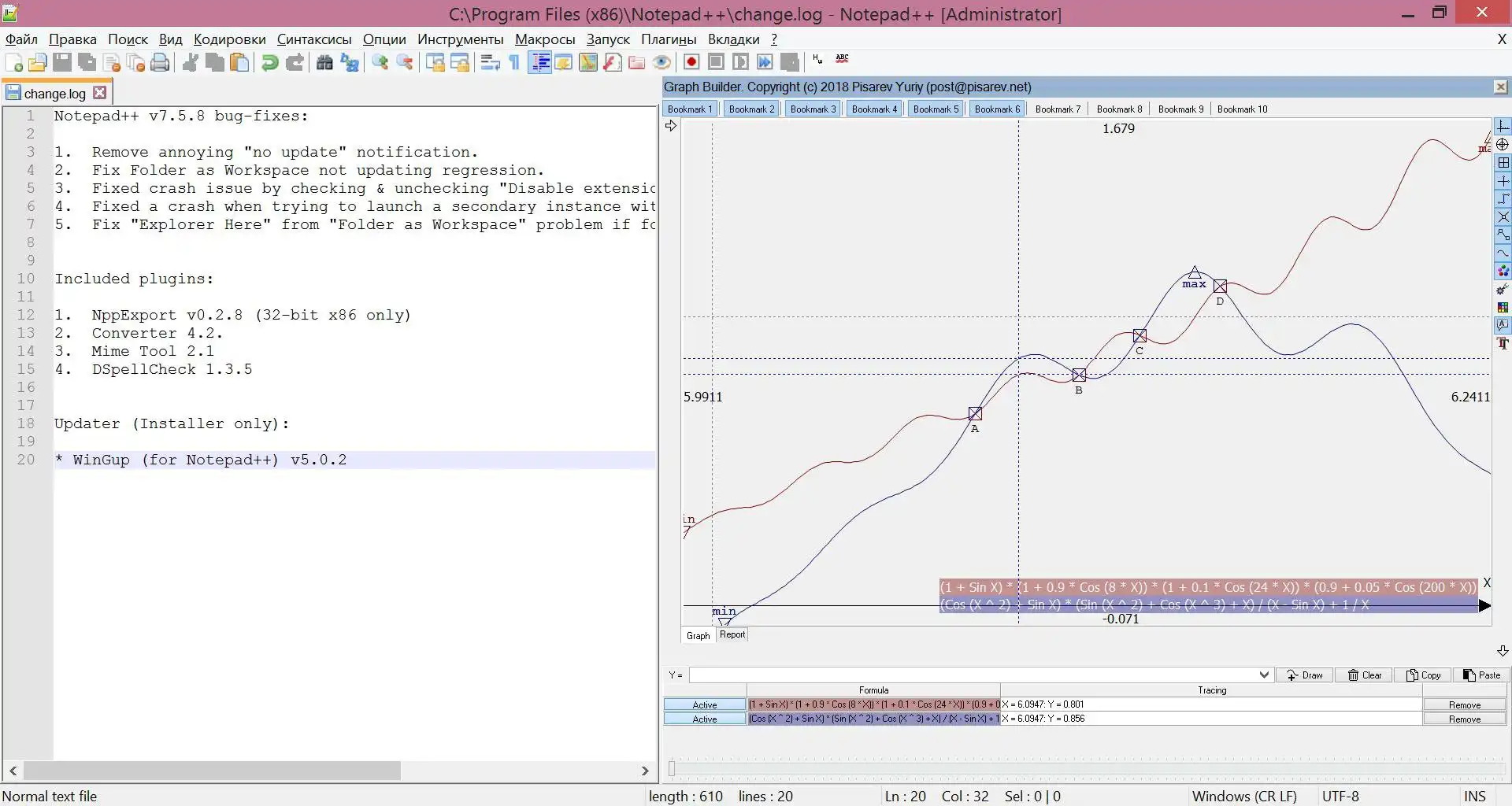
Task: Click the Zoom Out magnifier icon
Action: click(x=405, y=63)
